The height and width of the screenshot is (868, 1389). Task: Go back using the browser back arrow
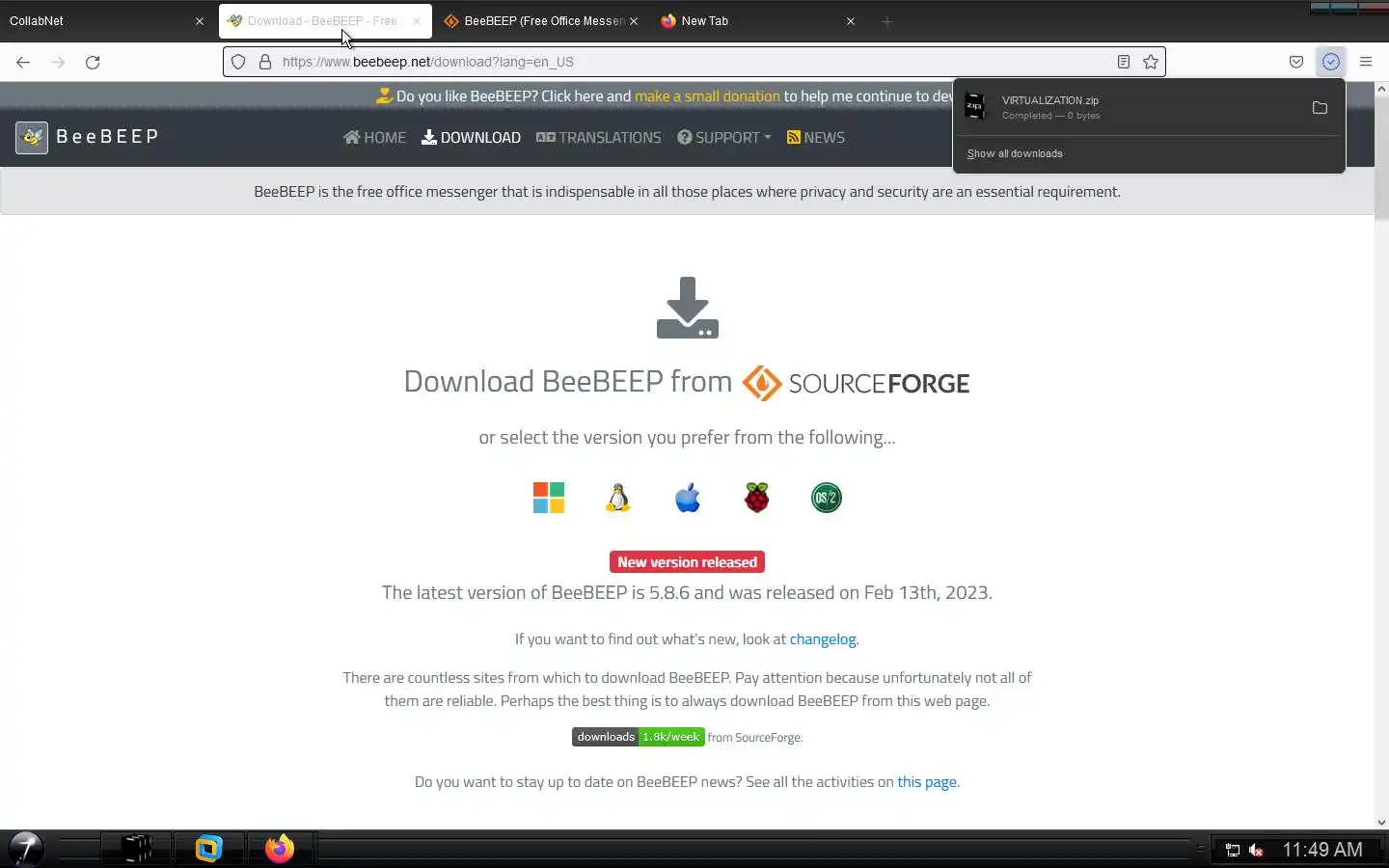pos(23,62)
